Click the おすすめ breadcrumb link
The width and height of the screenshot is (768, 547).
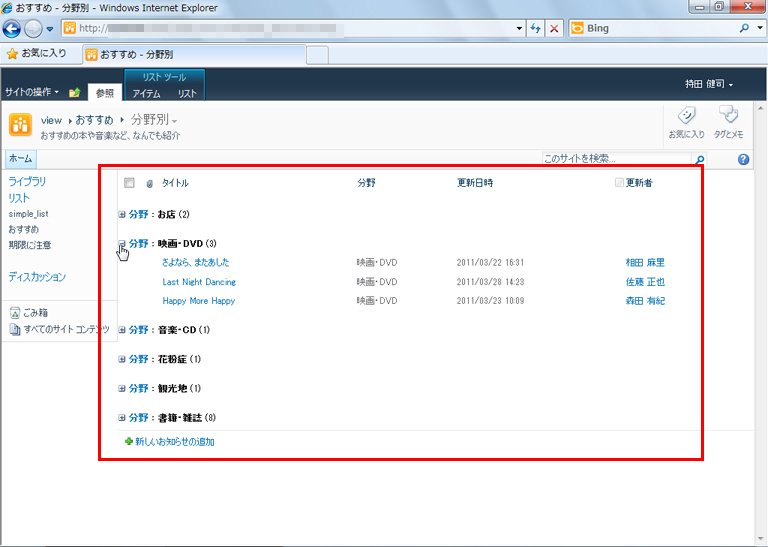pyautogui.click(x=95, y=120)
